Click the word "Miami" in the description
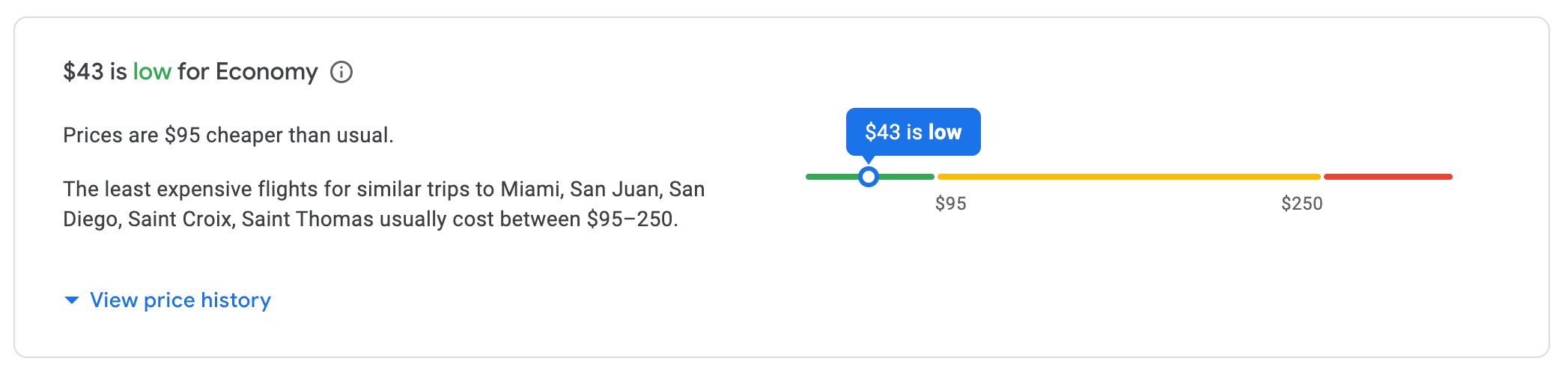Viewport: 1568px width, 376px height. click(530, 189)
